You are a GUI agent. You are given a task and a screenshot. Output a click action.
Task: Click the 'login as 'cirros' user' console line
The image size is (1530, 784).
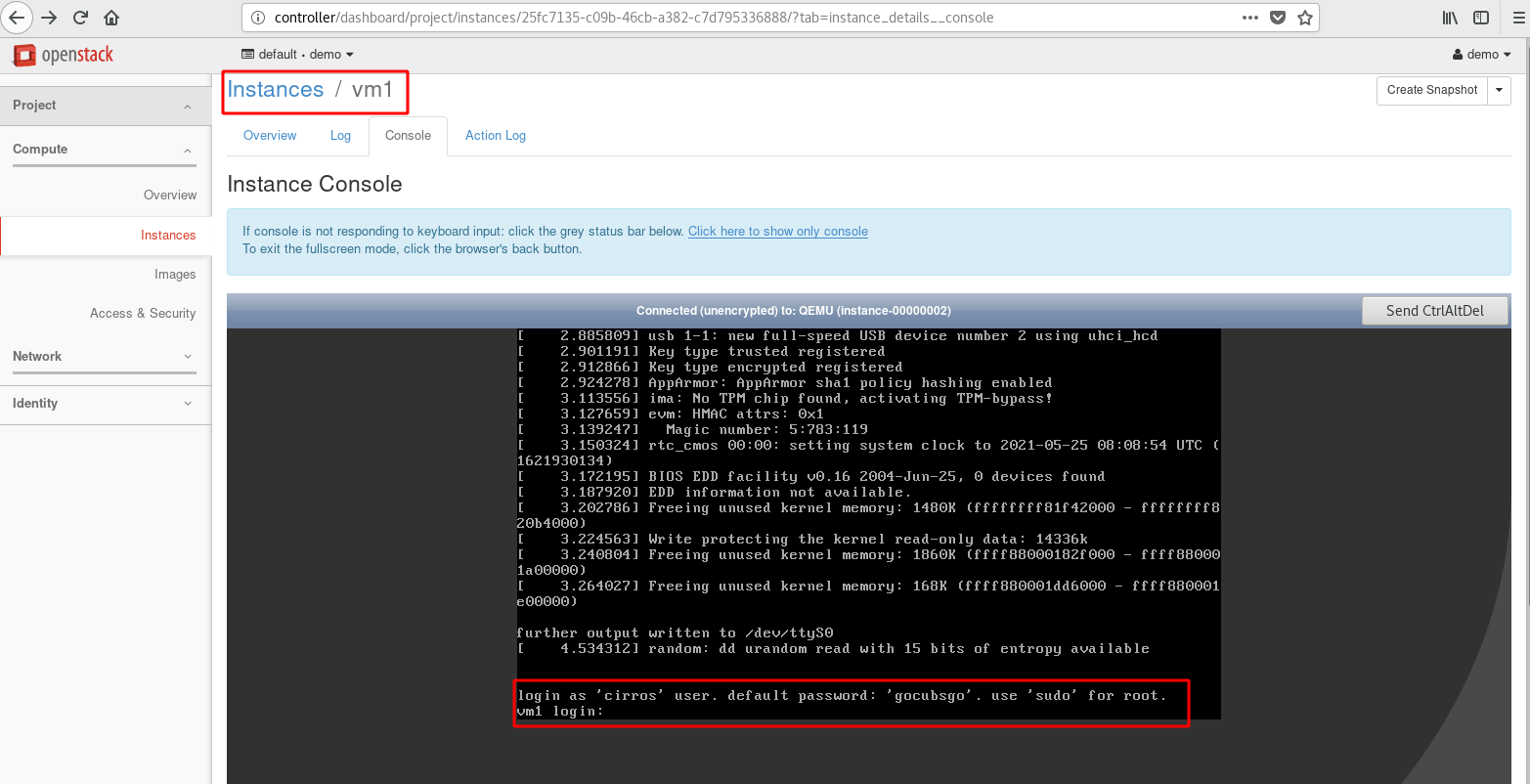842,696
